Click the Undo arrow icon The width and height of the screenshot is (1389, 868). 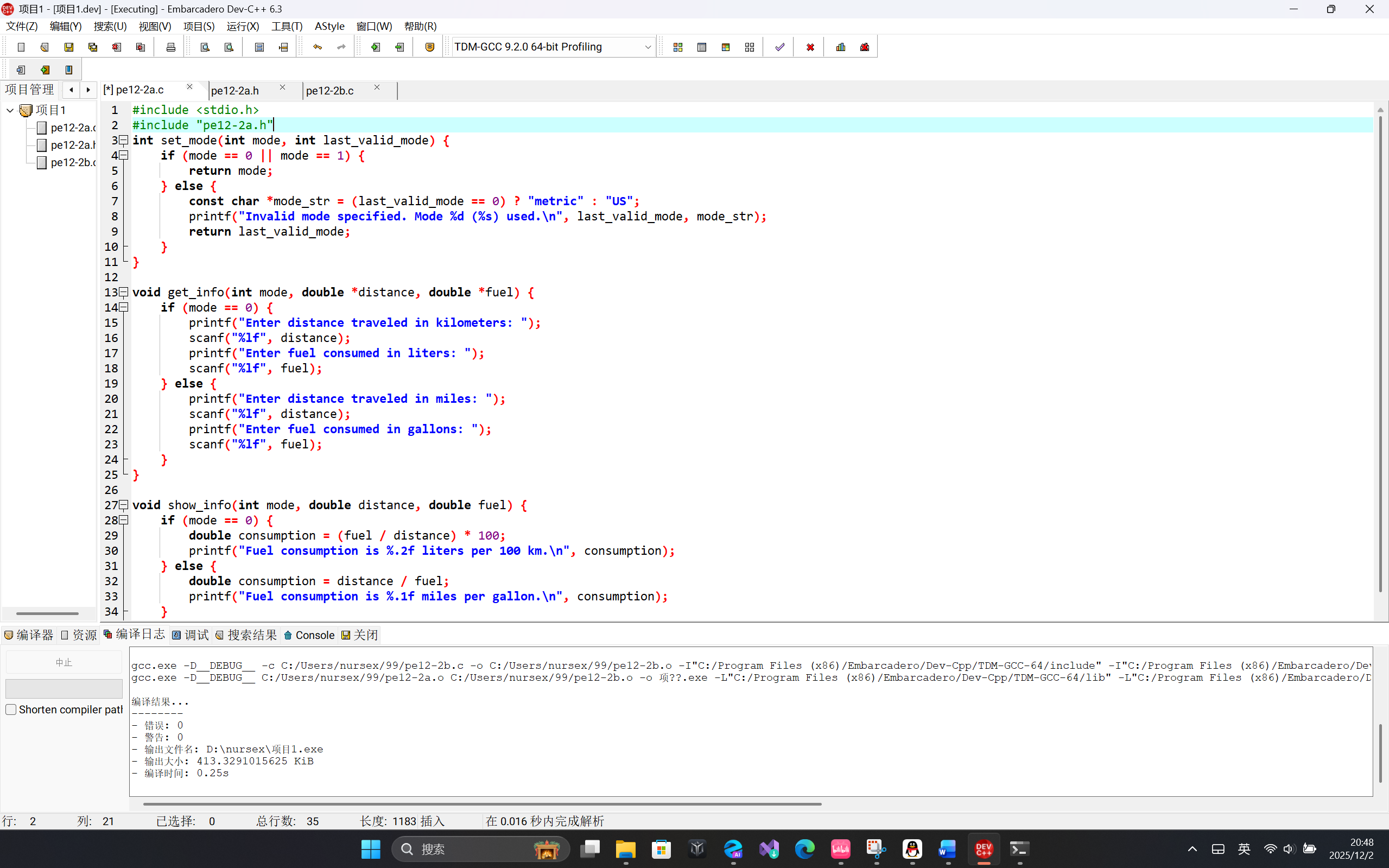coord(318,47)
